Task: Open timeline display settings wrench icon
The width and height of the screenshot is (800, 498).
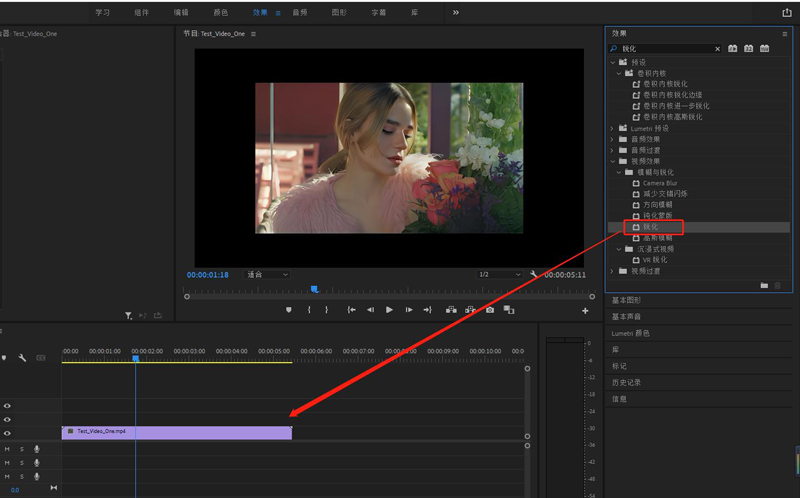Action: click(x=22, y=357)
